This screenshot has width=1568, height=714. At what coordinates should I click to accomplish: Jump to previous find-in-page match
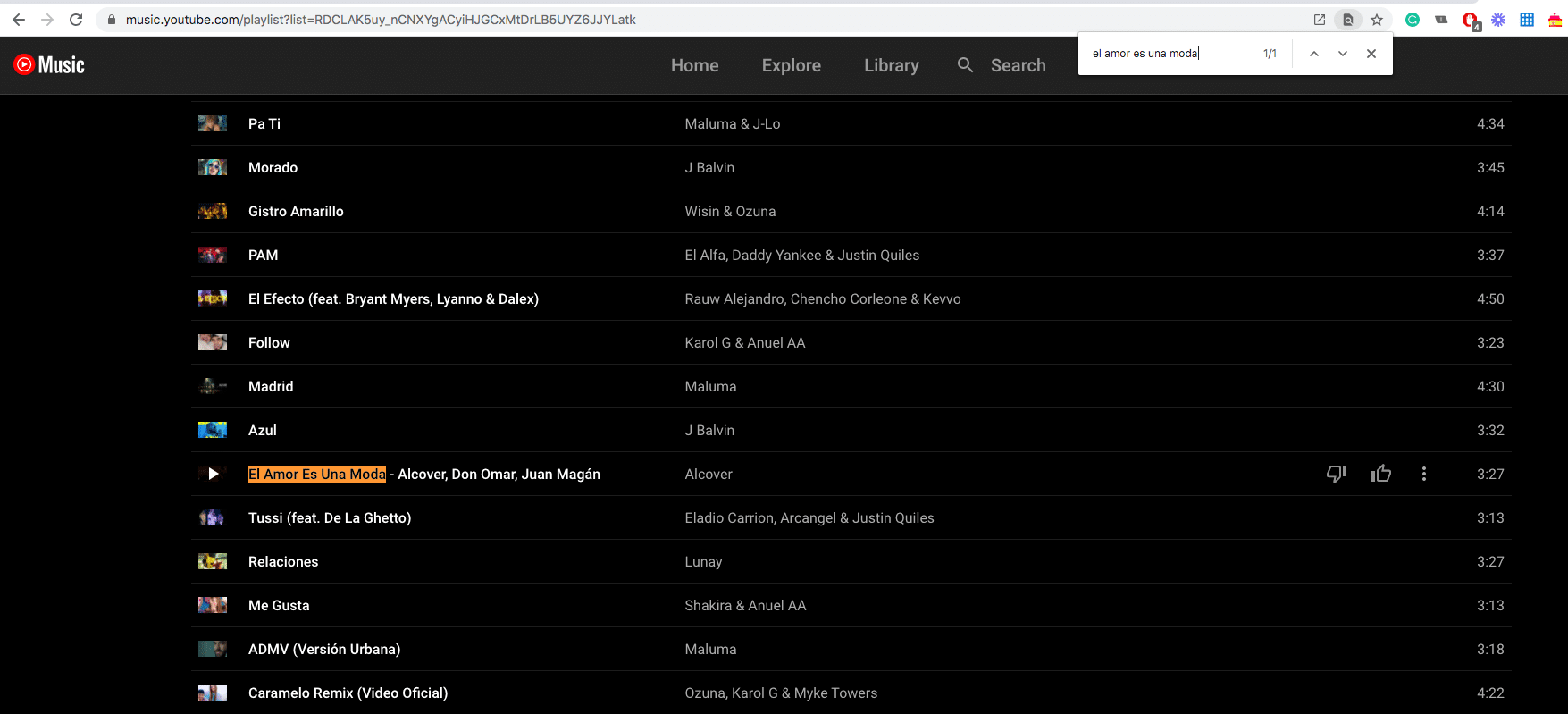coord(1313,54)
